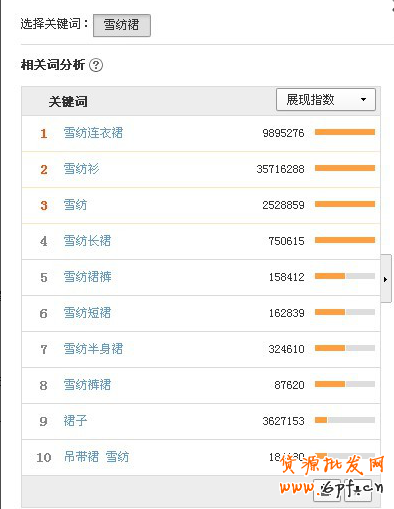394x509 pixels.
Task: Open the 雪纺长裙 keyword link
Action: (87, 241)
